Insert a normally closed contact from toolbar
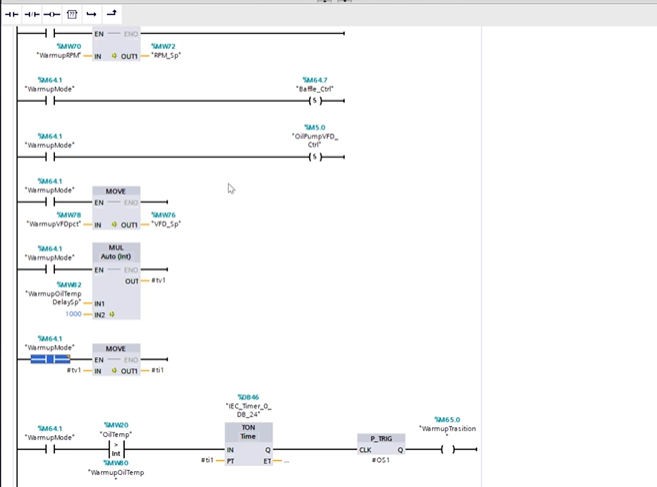This screenshot has height=487, width=657. point(32,14)
